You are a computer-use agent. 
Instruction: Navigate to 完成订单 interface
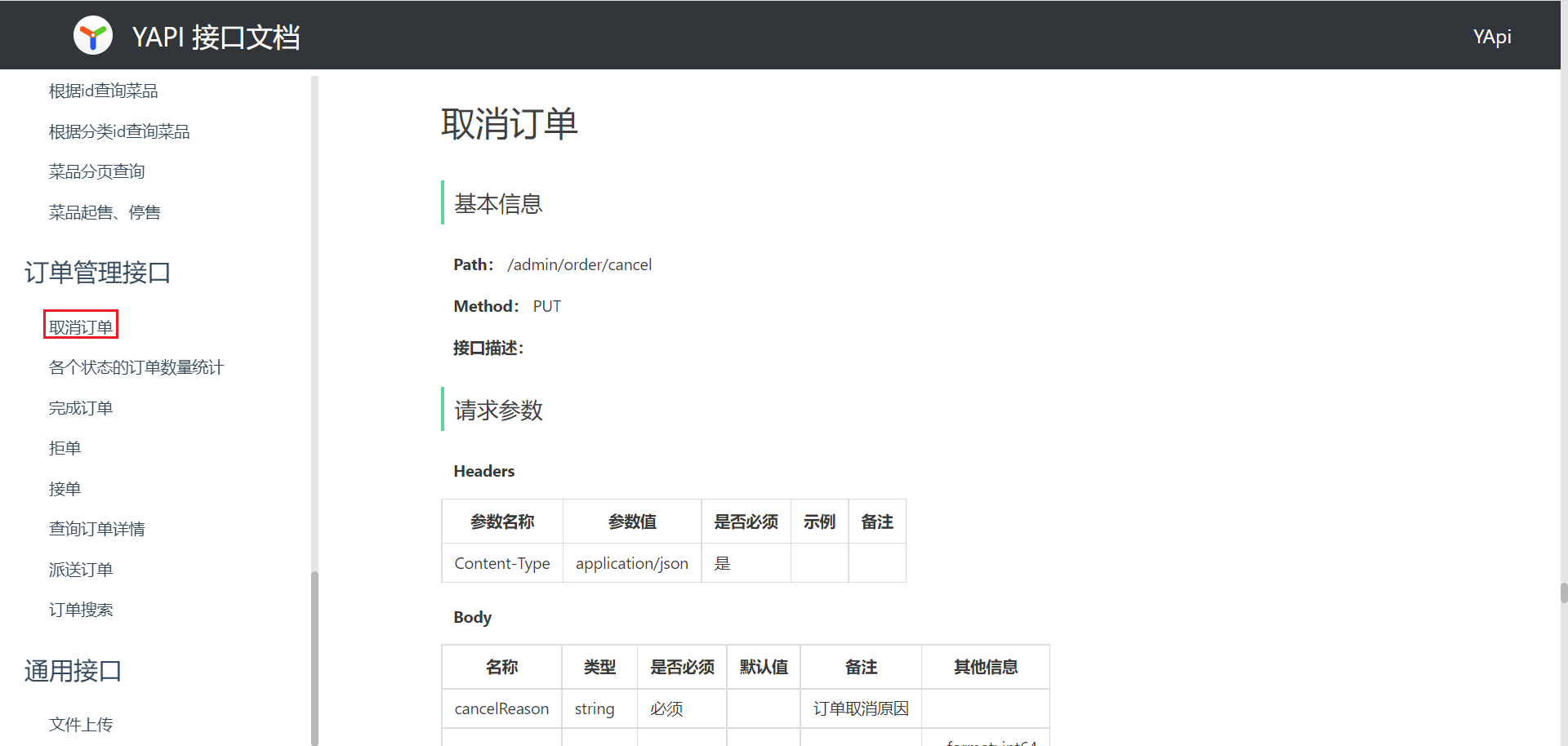pos(81,408)
